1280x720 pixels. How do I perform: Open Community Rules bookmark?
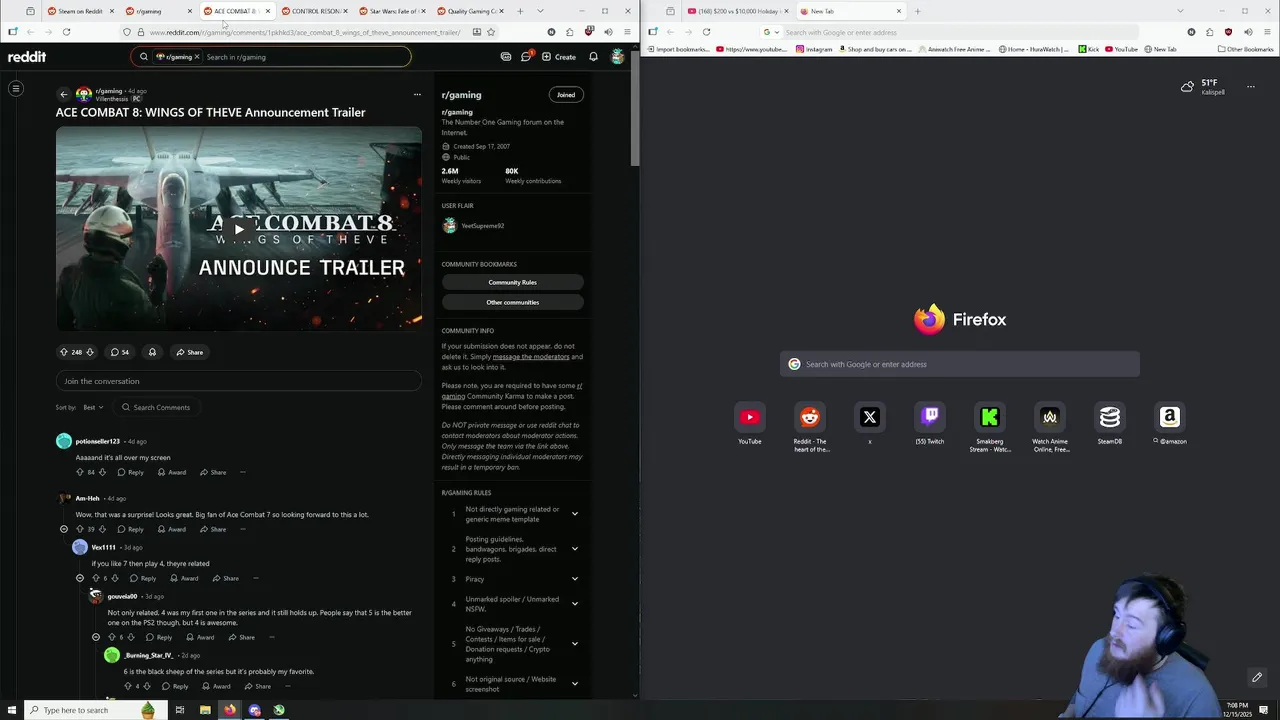click(x=512, y=282)
